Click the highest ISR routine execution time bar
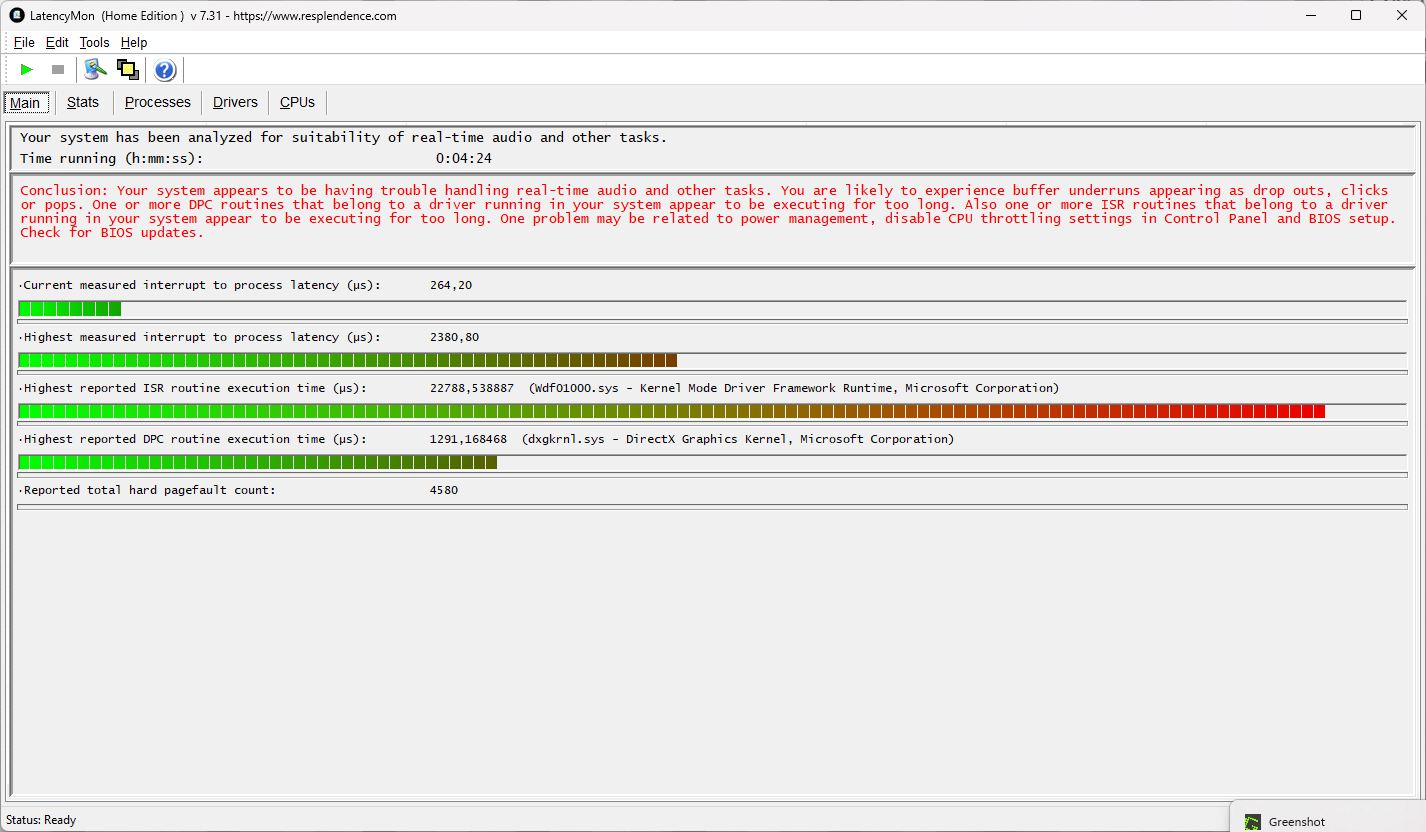Viewport: 1426px width, 832px height. tap(671, 411)
